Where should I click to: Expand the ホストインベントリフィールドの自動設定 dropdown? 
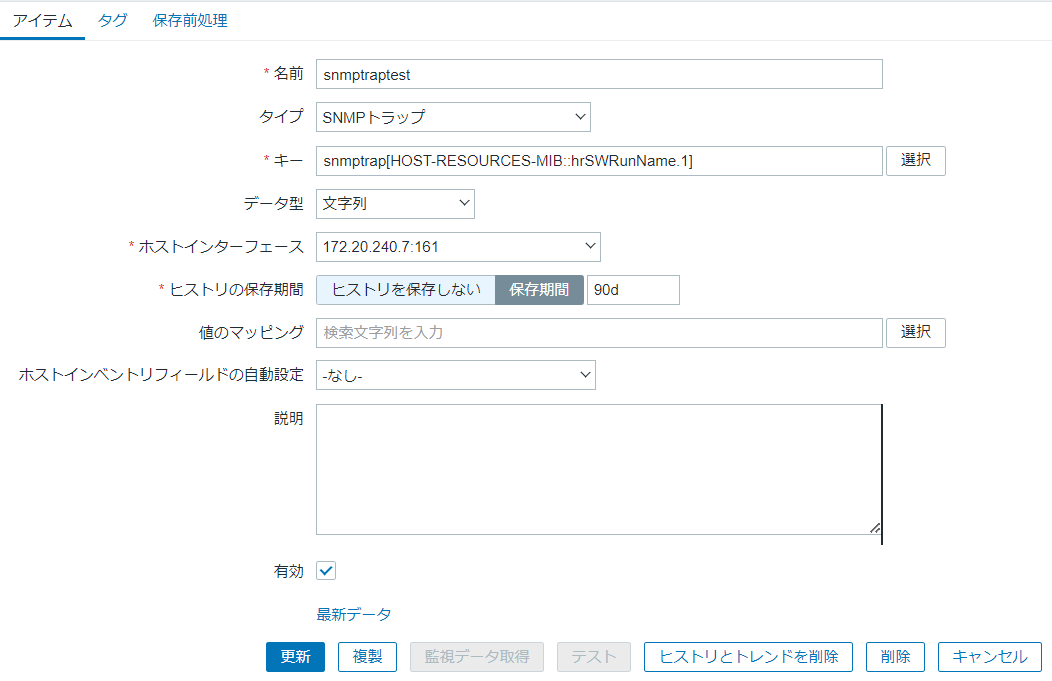[x=457, y=375]
